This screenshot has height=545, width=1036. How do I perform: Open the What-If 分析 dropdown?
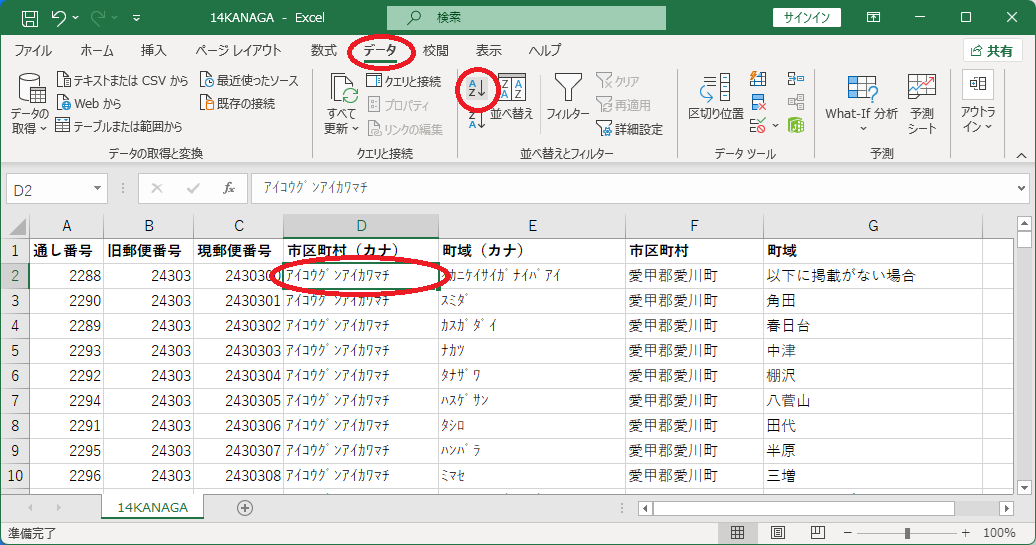862,104
